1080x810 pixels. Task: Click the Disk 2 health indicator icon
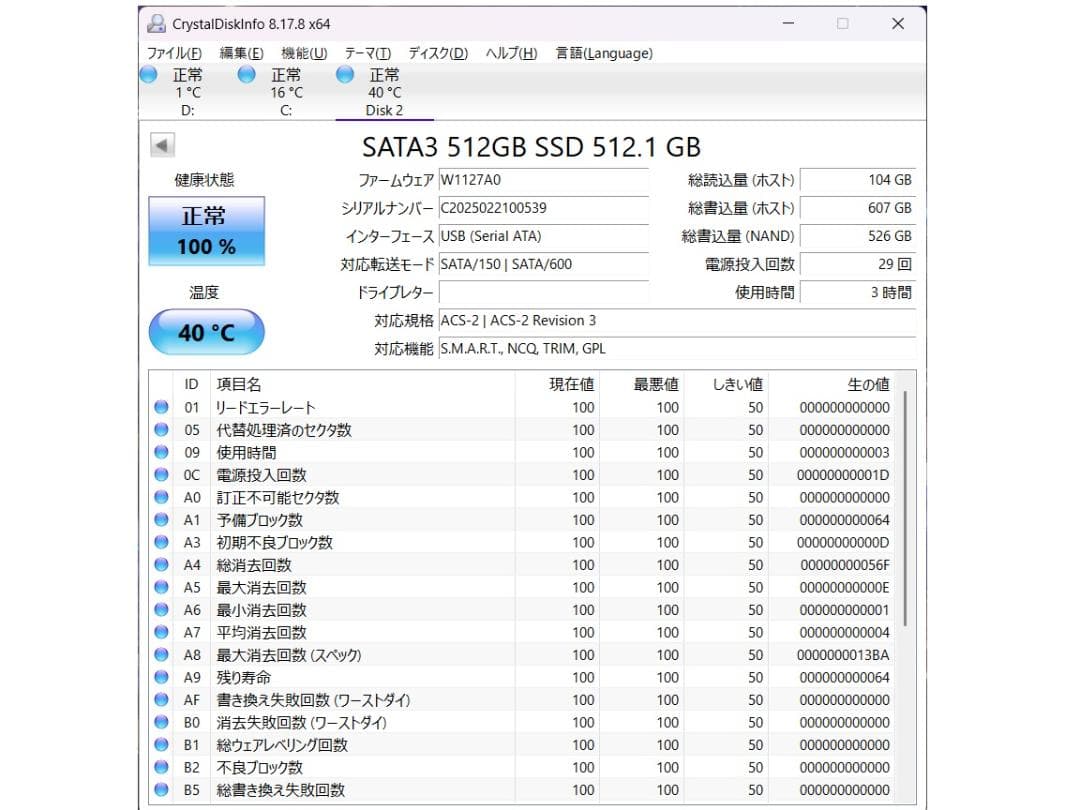coord(344,74)
